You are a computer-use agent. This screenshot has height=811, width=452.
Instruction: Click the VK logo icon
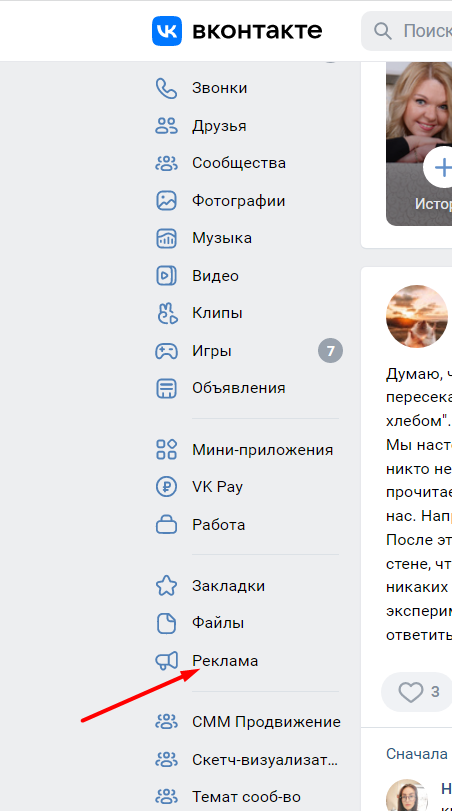167,31
